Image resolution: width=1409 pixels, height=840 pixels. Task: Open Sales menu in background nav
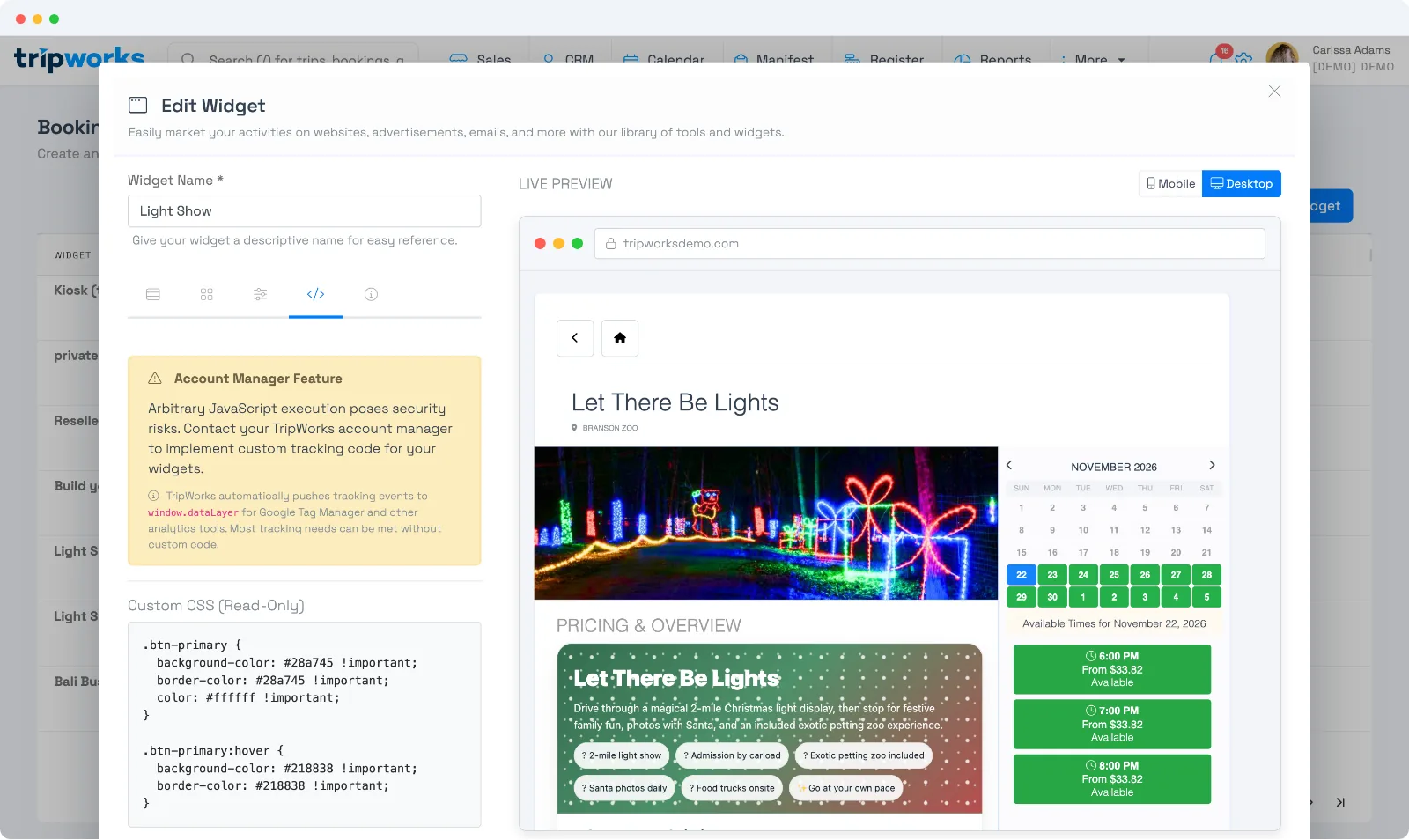tap(481, 59)
